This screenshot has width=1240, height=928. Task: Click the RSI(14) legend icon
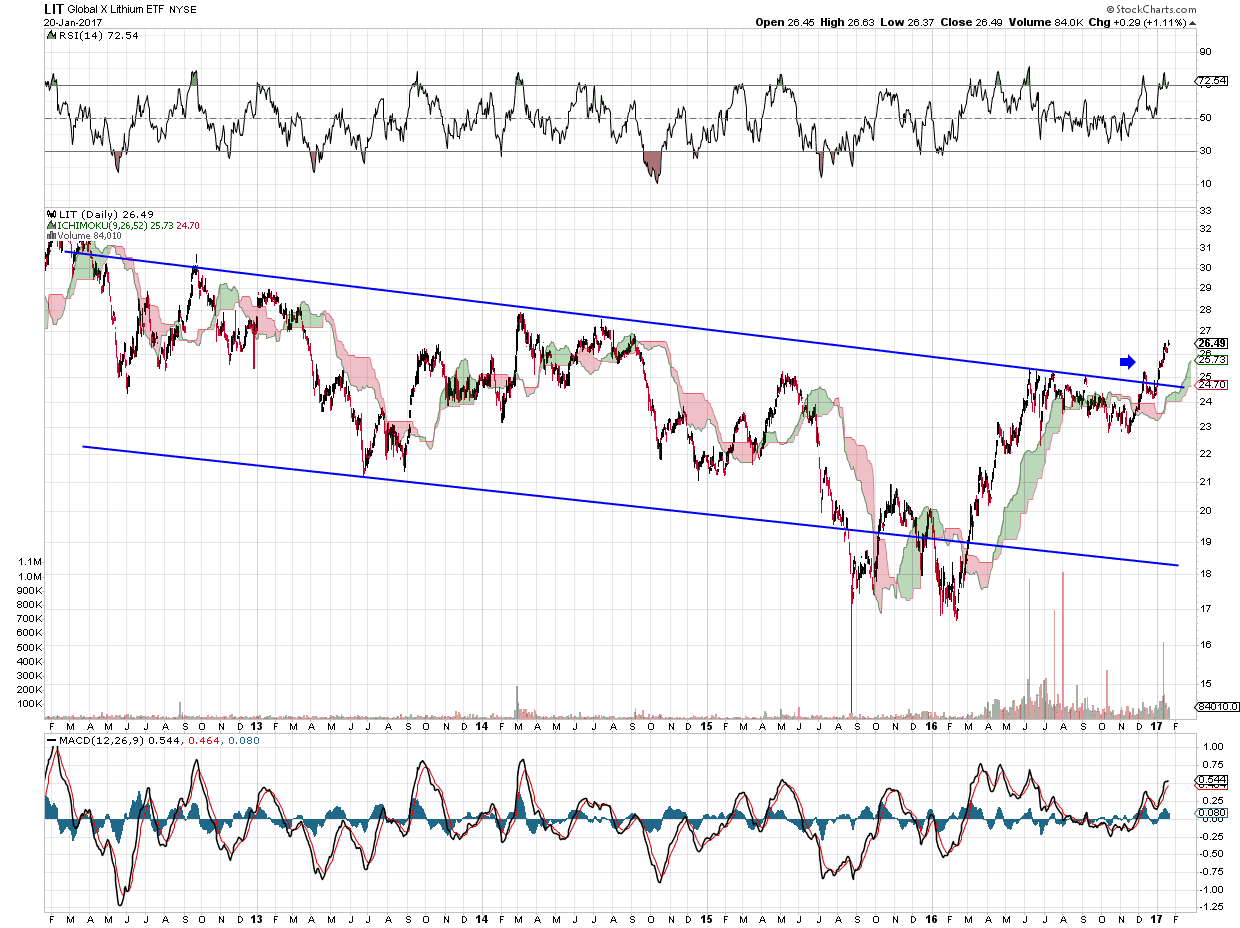[x=52, y=35]
